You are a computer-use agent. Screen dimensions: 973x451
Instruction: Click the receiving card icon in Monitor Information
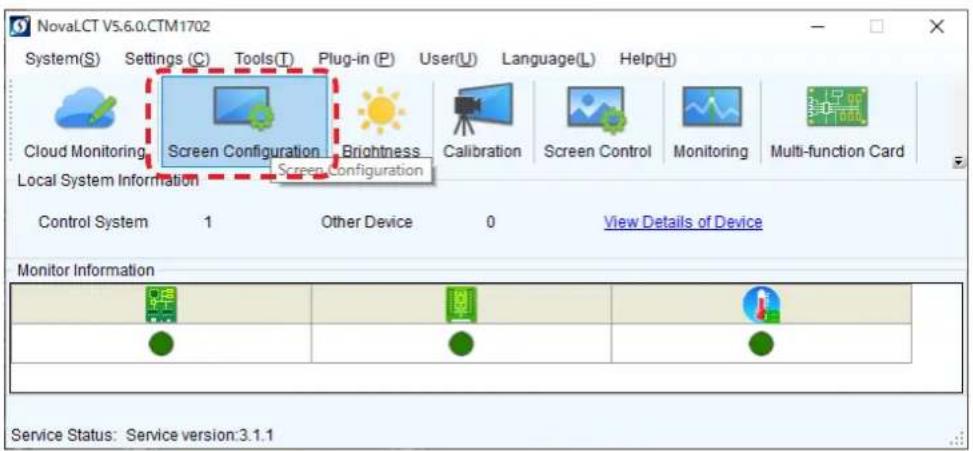coord(462,305)
